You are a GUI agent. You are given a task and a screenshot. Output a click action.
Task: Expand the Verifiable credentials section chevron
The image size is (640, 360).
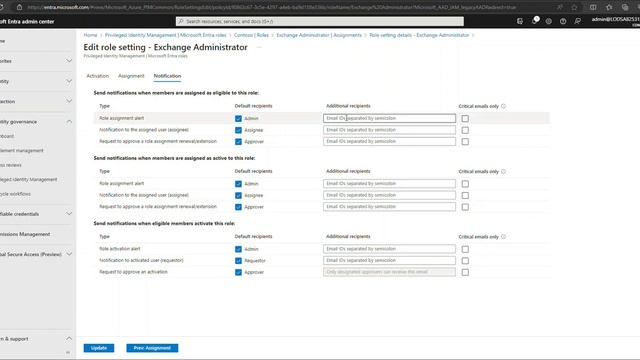(x=69, y=214)
